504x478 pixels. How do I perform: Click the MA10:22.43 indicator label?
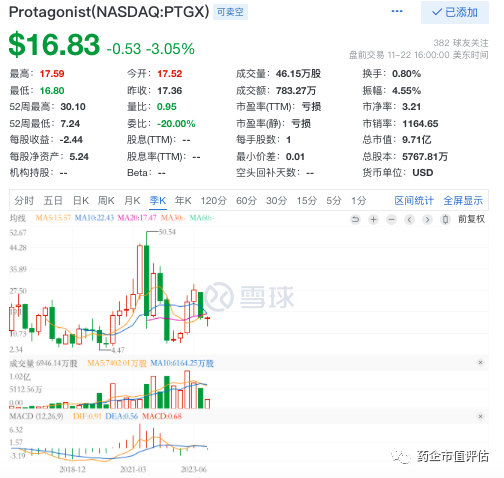point(94,218)
